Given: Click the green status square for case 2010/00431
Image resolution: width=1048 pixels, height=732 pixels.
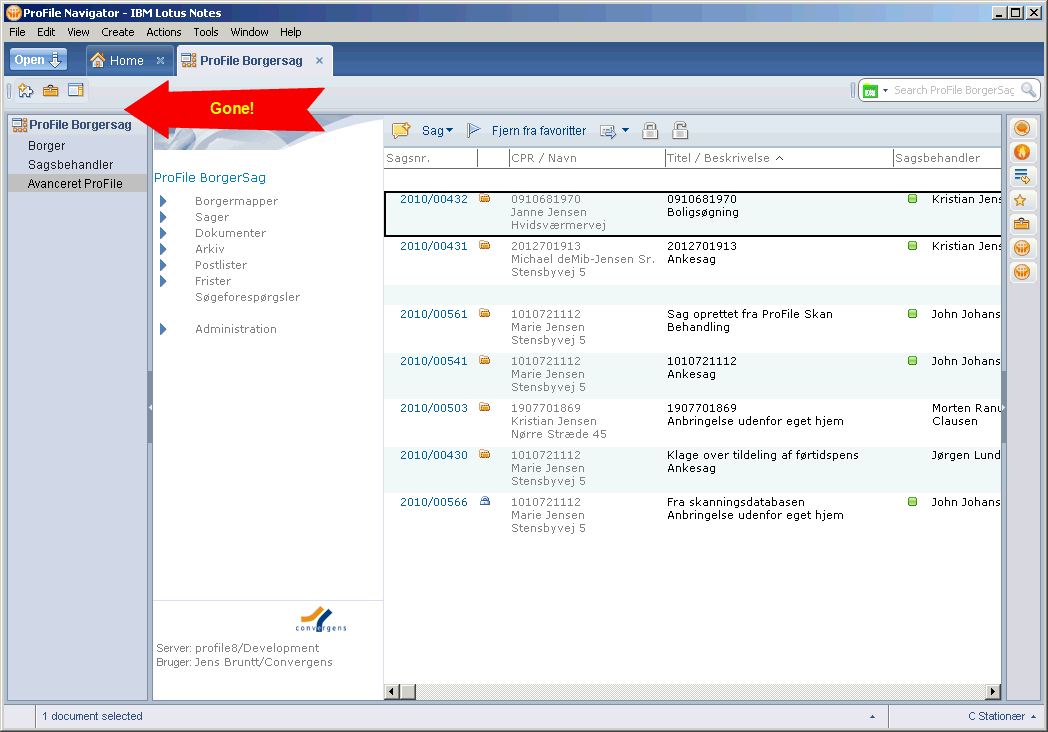Looking at the screenshot, I should pos(912,245).
